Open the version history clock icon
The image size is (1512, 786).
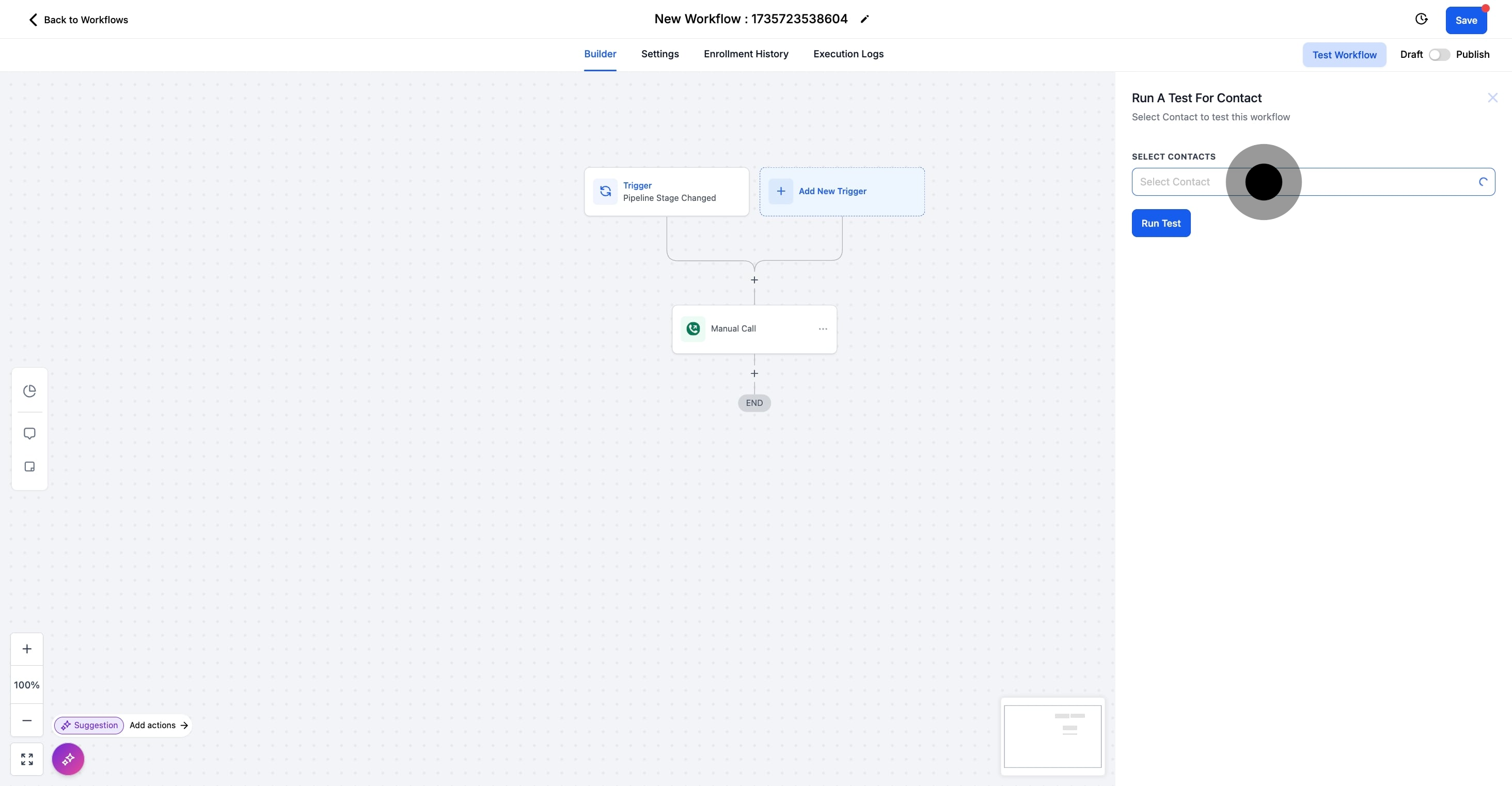click(x=1421, y=20)
